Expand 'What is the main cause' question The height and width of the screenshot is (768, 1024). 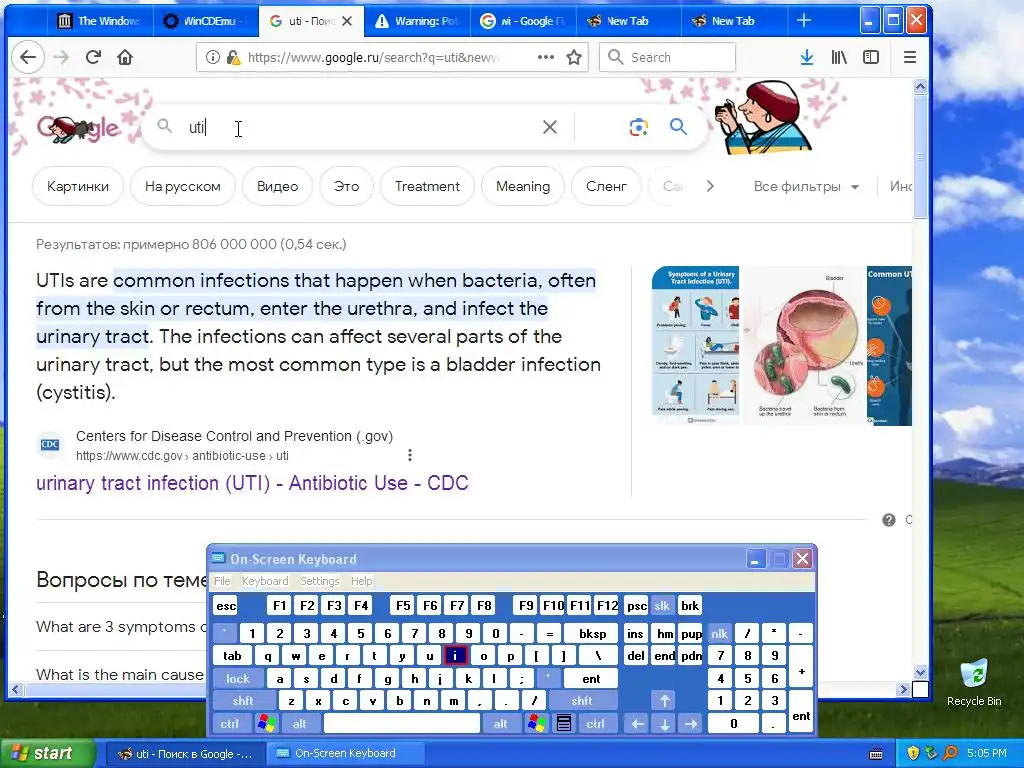[x=120, y=675]
